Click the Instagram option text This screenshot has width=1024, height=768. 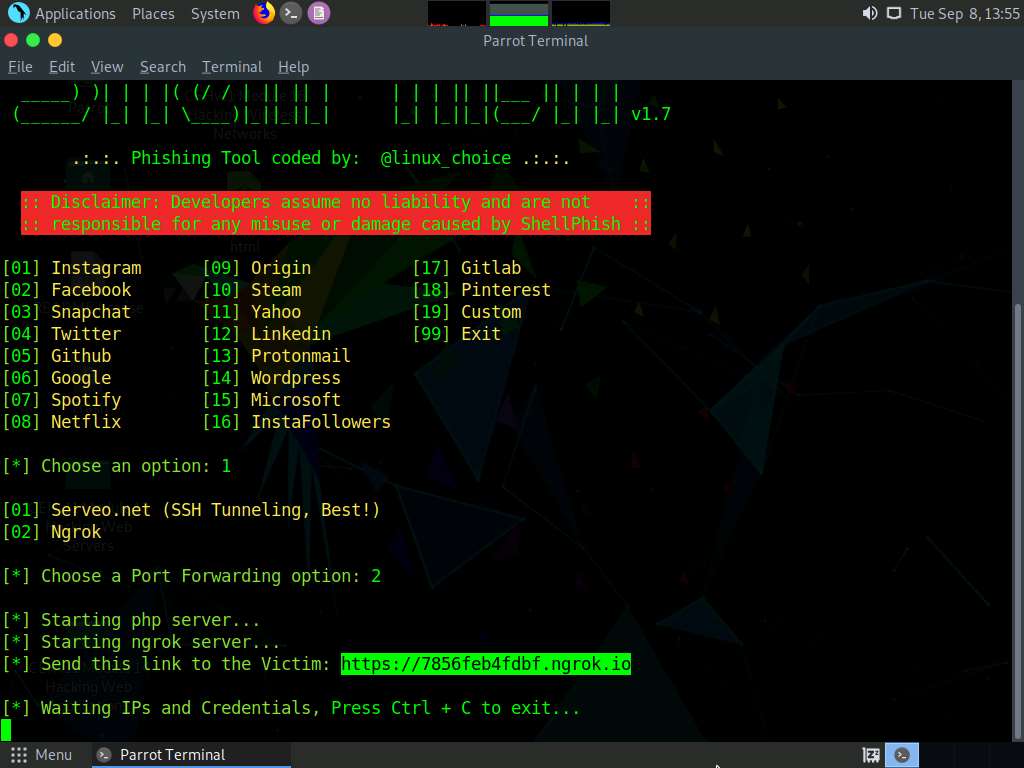point(96,268)
